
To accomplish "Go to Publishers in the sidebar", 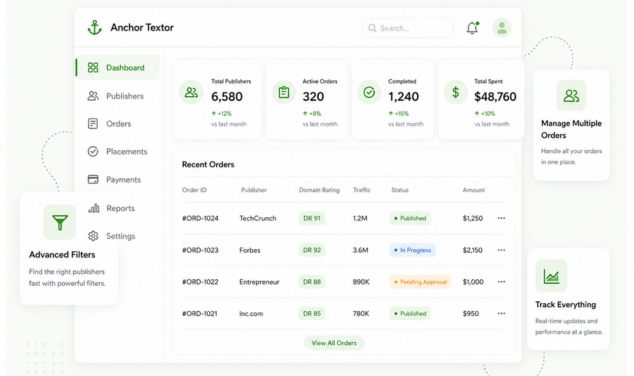I will (x=118, y=96).
